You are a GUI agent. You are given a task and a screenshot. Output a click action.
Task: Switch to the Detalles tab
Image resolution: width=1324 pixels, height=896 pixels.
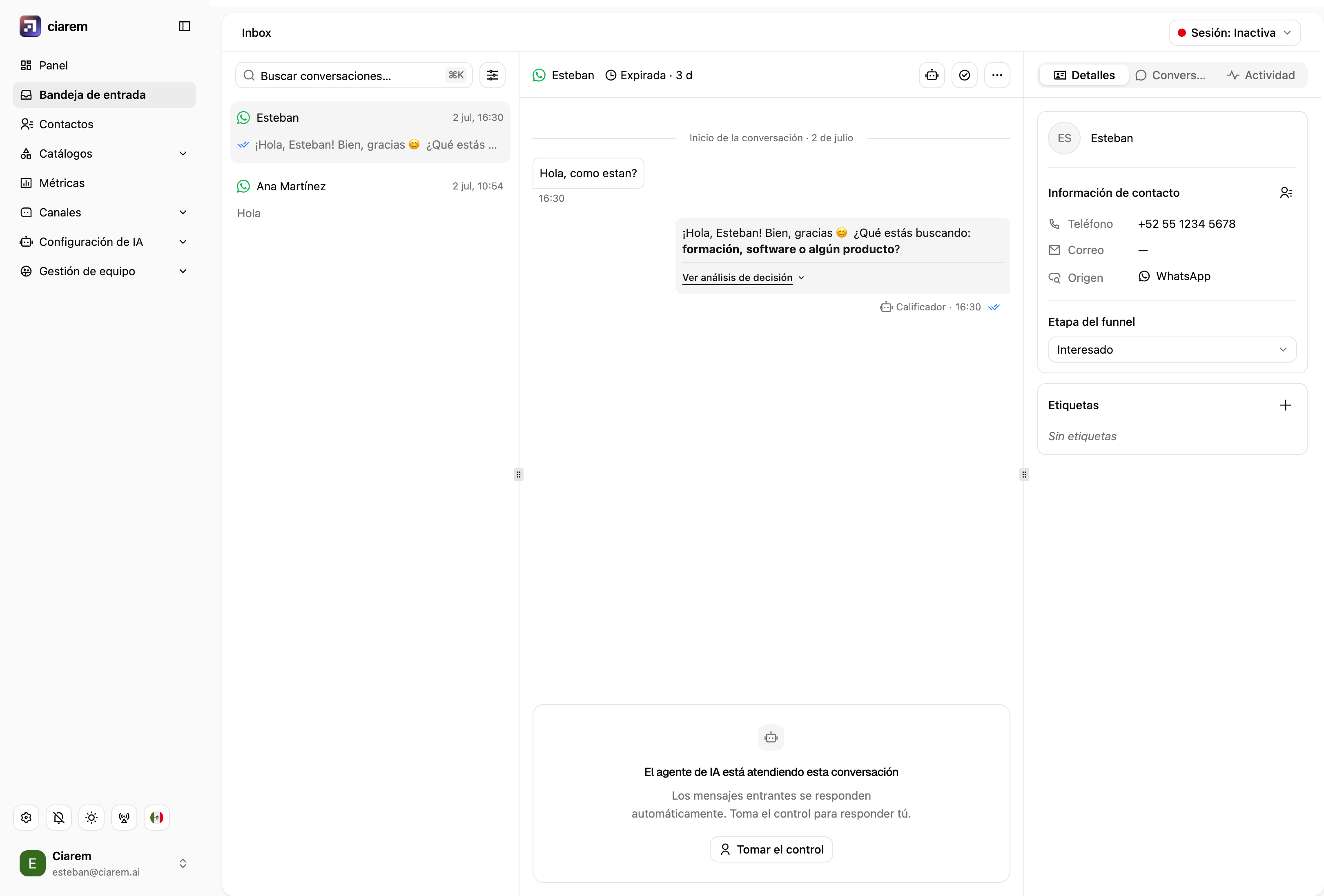click(x=1084, y=75)
